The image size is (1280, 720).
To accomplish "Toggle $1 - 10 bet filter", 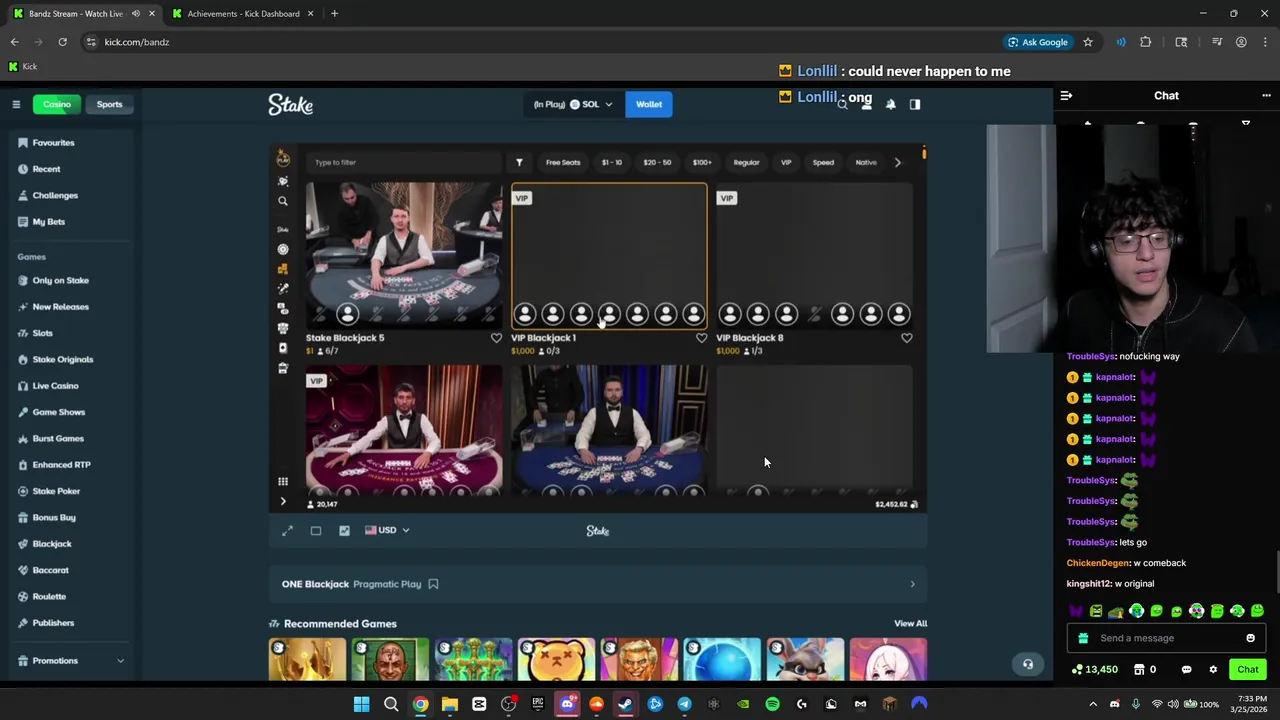I will [612, 162].
